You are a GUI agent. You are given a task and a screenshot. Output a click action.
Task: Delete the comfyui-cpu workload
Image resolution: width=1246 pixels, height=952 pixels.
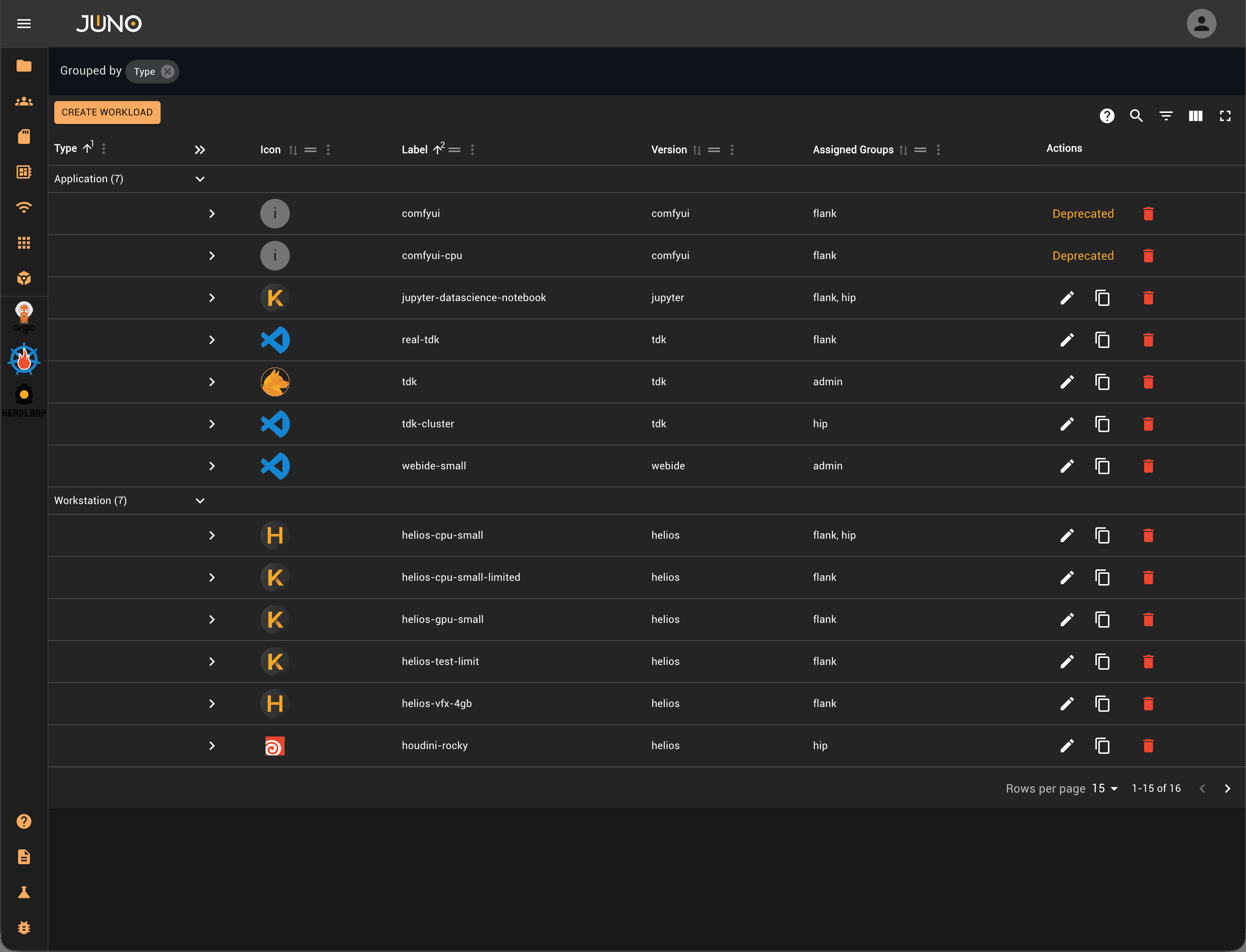[1149, 256]
